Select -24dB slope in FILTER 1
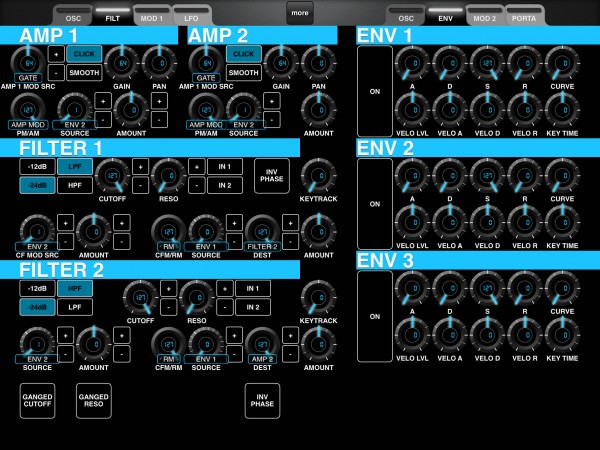 [x=38, y=186]
